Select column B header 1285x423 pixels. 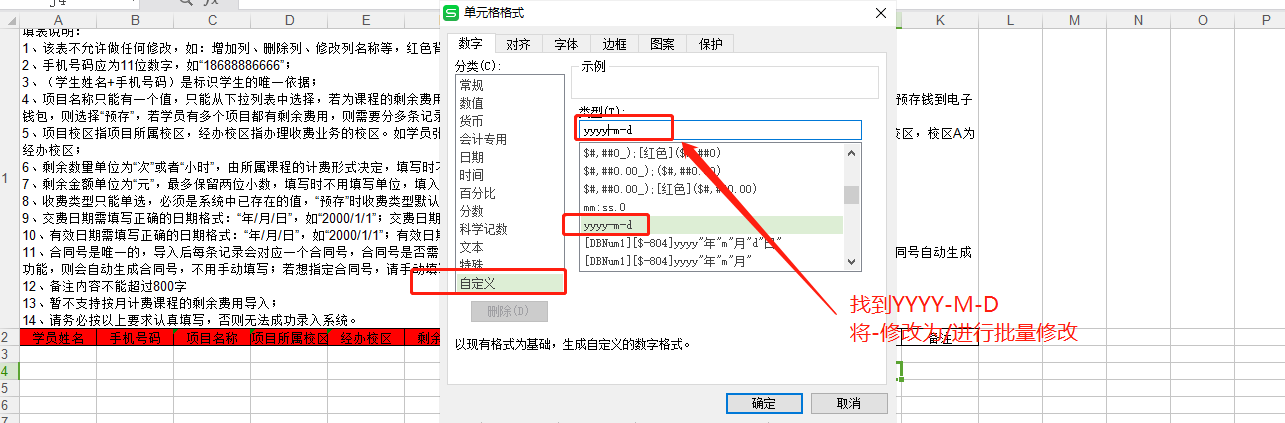pyautogui.click(x=135, y=20)
